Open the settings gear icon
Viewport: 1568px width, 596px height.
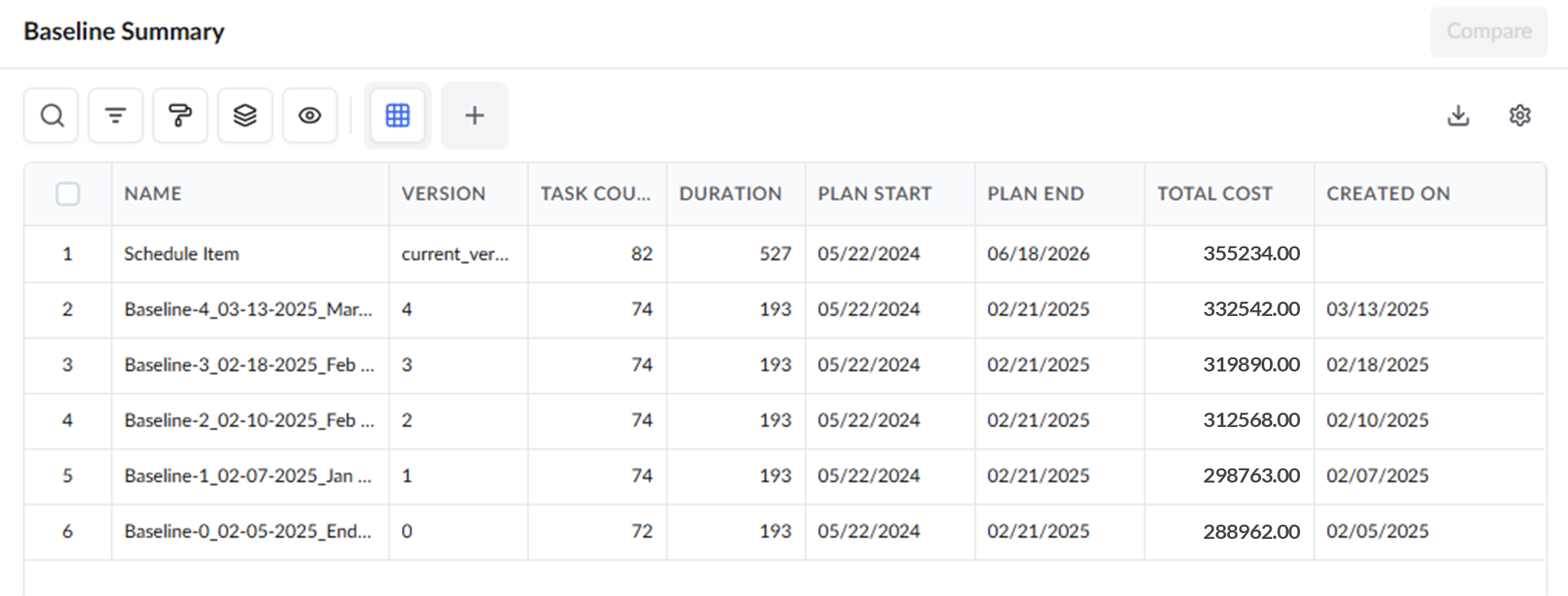[x=1520, y=115]
